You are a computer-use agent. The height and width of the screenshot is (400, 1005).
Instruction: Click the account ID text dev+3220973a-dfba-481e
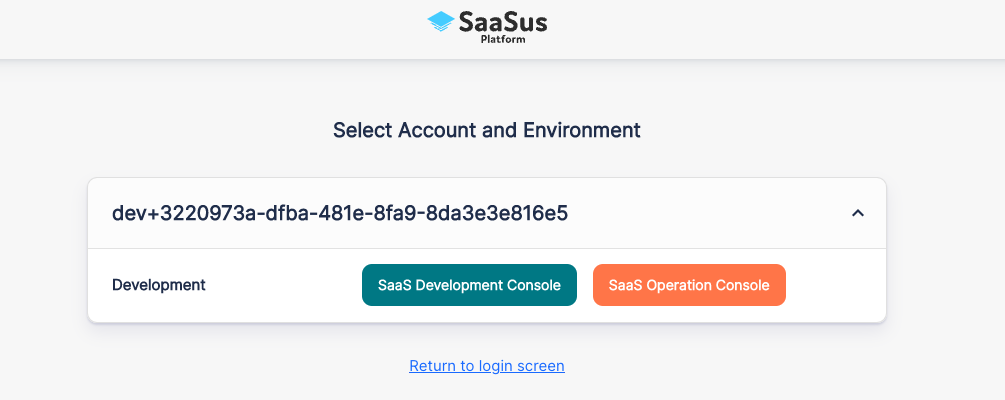tap(340, 213)
